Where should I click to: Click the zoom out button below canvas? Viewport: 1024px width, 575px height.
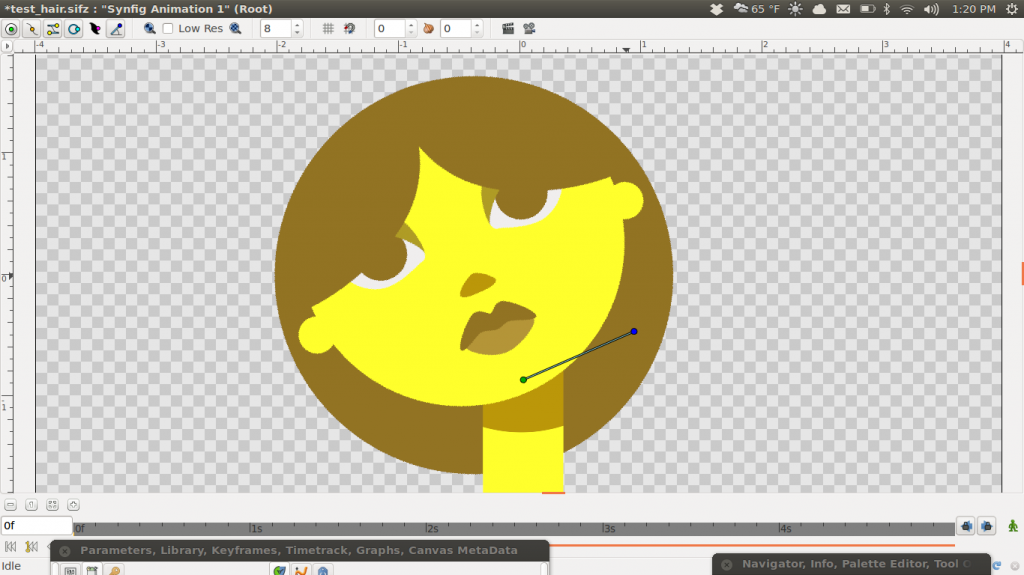pos(10,505)
